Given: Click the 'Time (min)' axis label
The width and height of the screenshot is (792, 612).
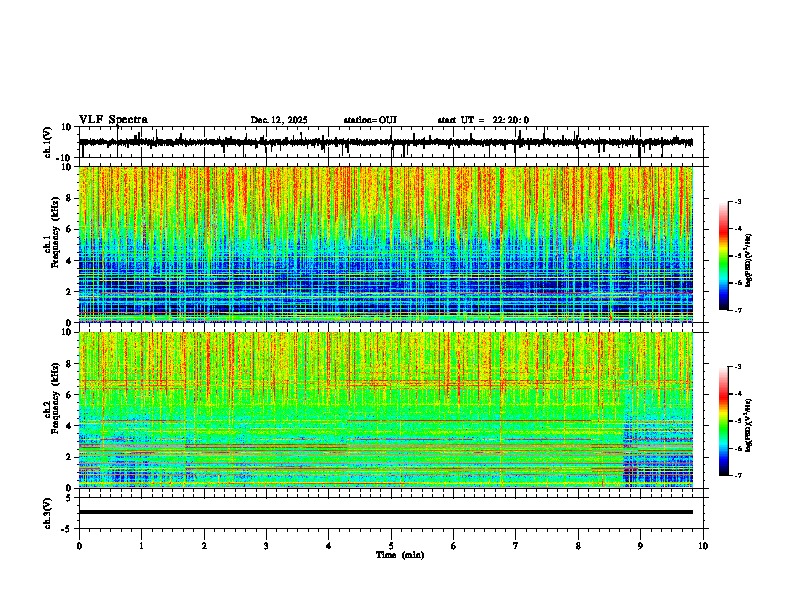Looking at the screenshot, I should click(x=400, y=555).
